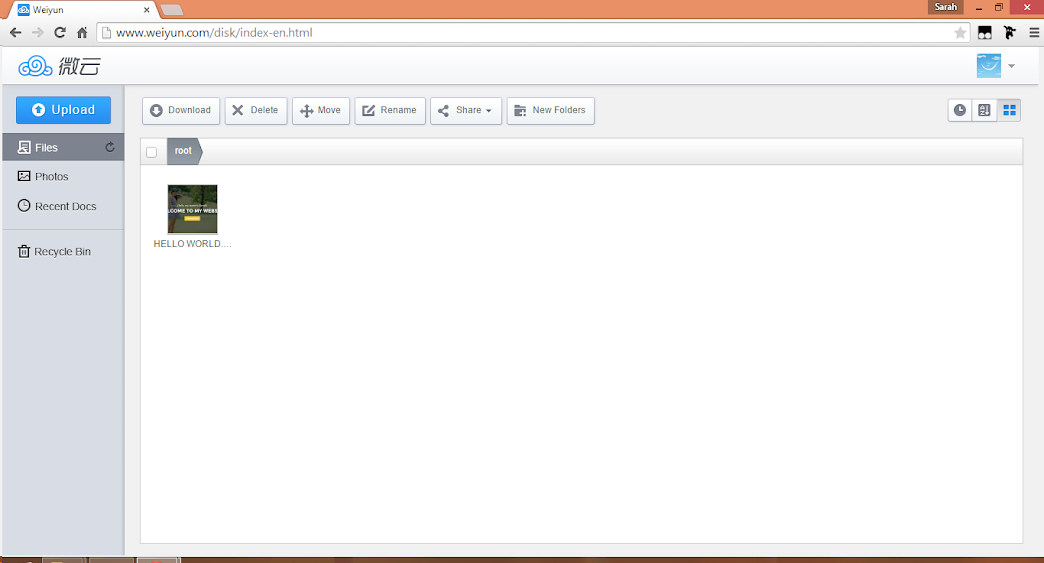The width and height of the screenshot is (1044, 563).
Task: Switch to alphabetical sort view icon
Action: [x=984, y=110]
